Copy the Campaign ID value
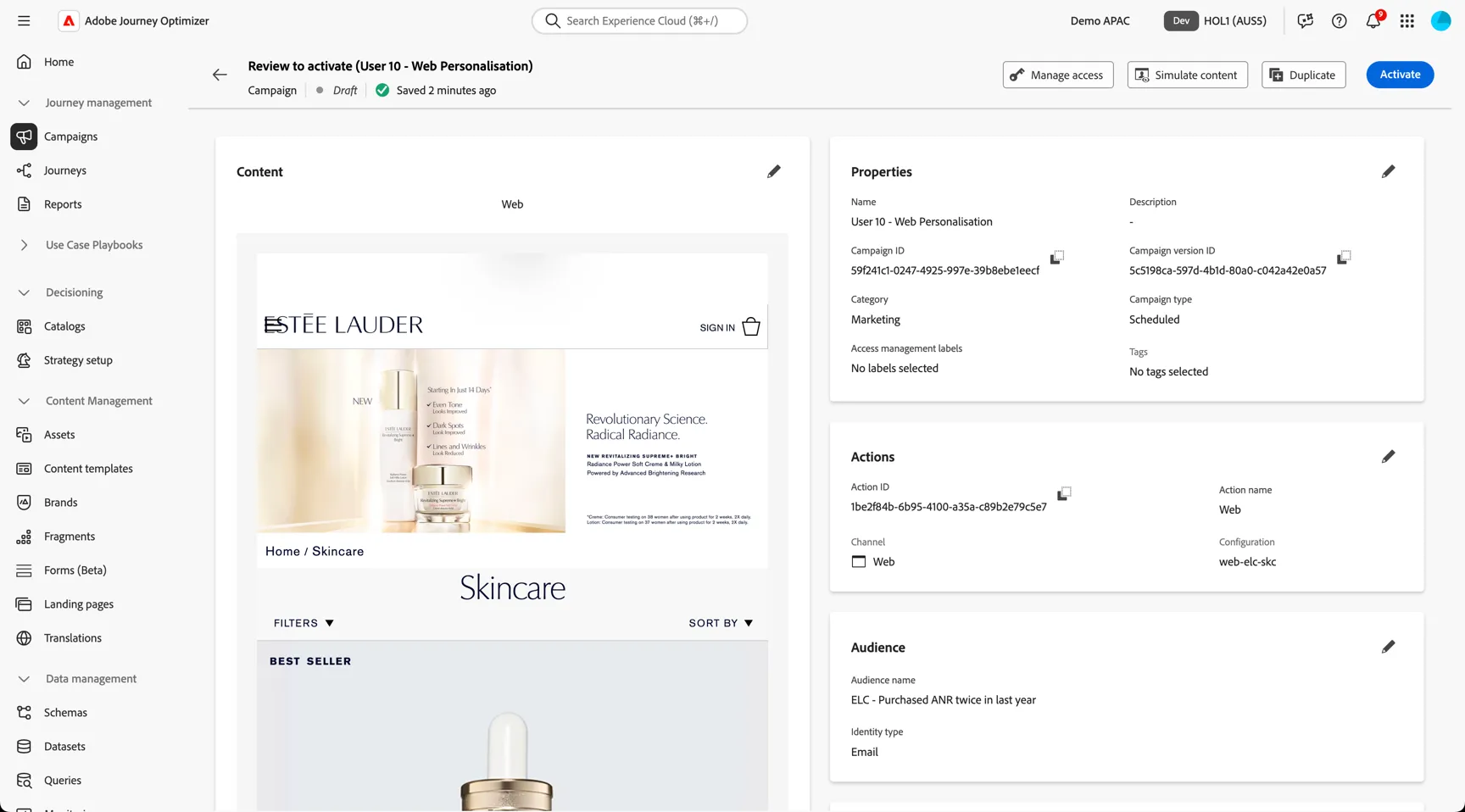 (x=1056, y=257)
